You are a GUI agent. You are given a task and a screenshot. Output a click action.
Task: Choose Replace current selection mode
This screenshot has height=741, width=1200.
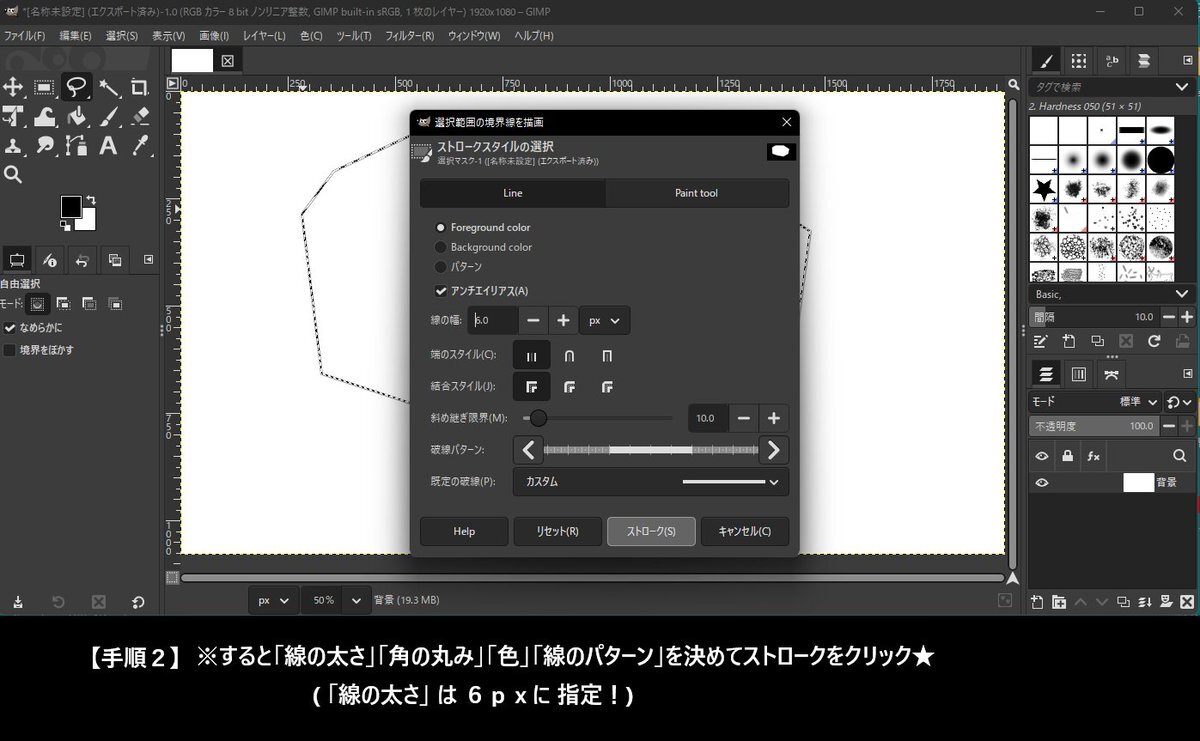(37, 303)
